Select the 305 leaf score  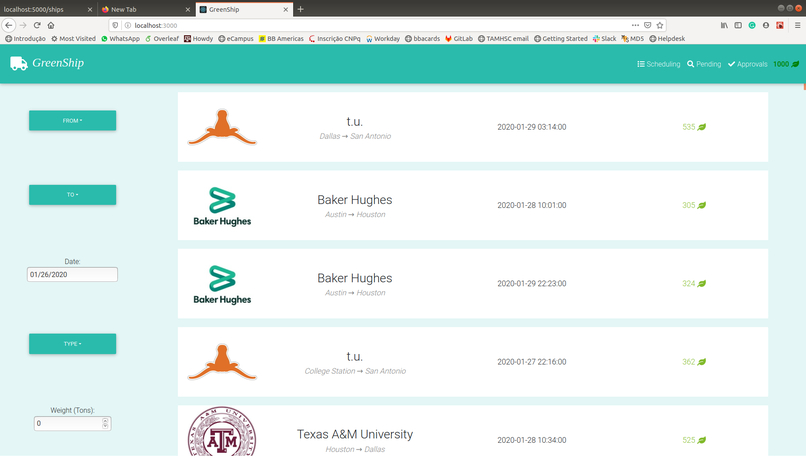click(x=694, y=205)
